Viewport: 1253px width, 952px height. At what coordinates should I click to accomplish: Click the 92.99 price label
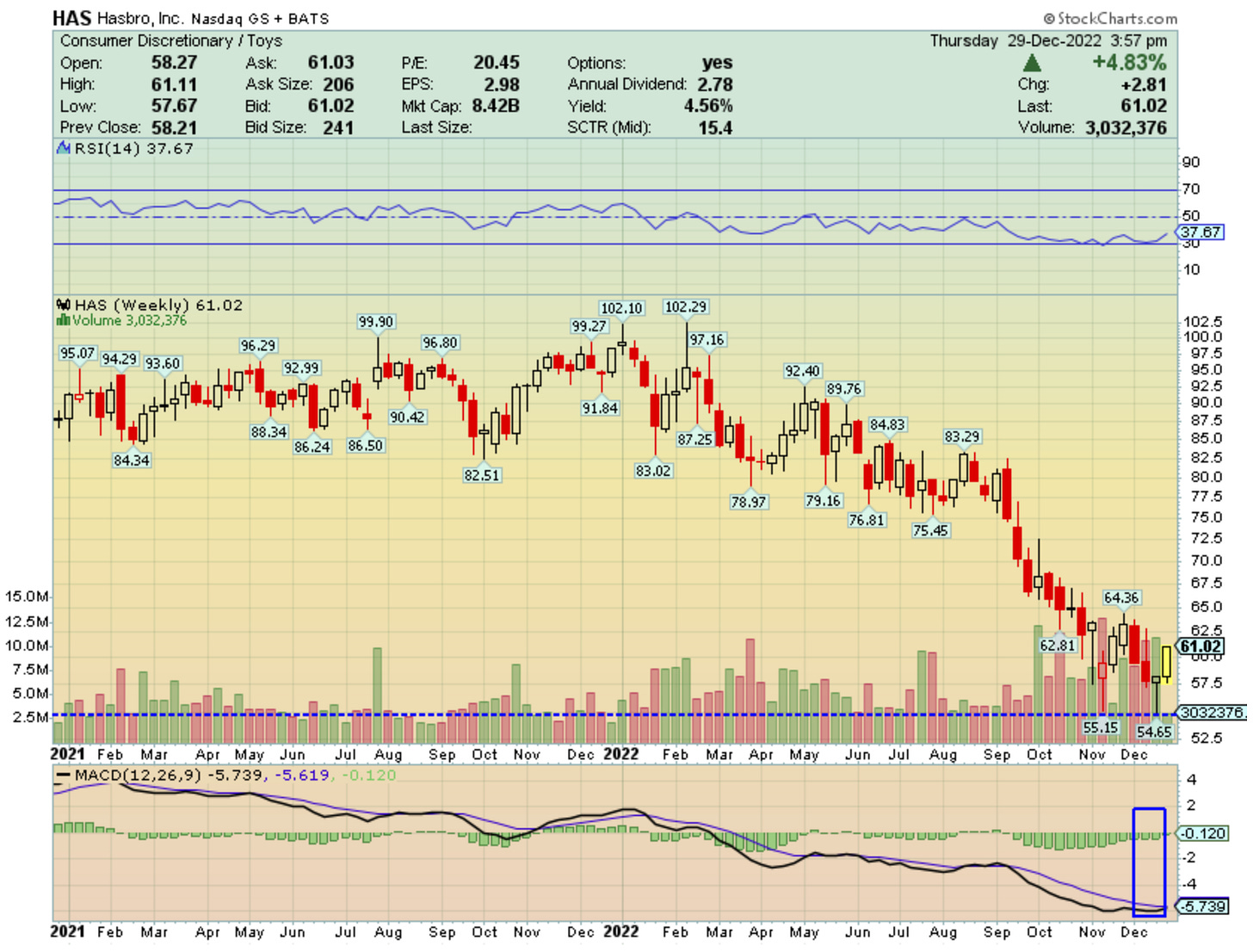coord(301,368)
